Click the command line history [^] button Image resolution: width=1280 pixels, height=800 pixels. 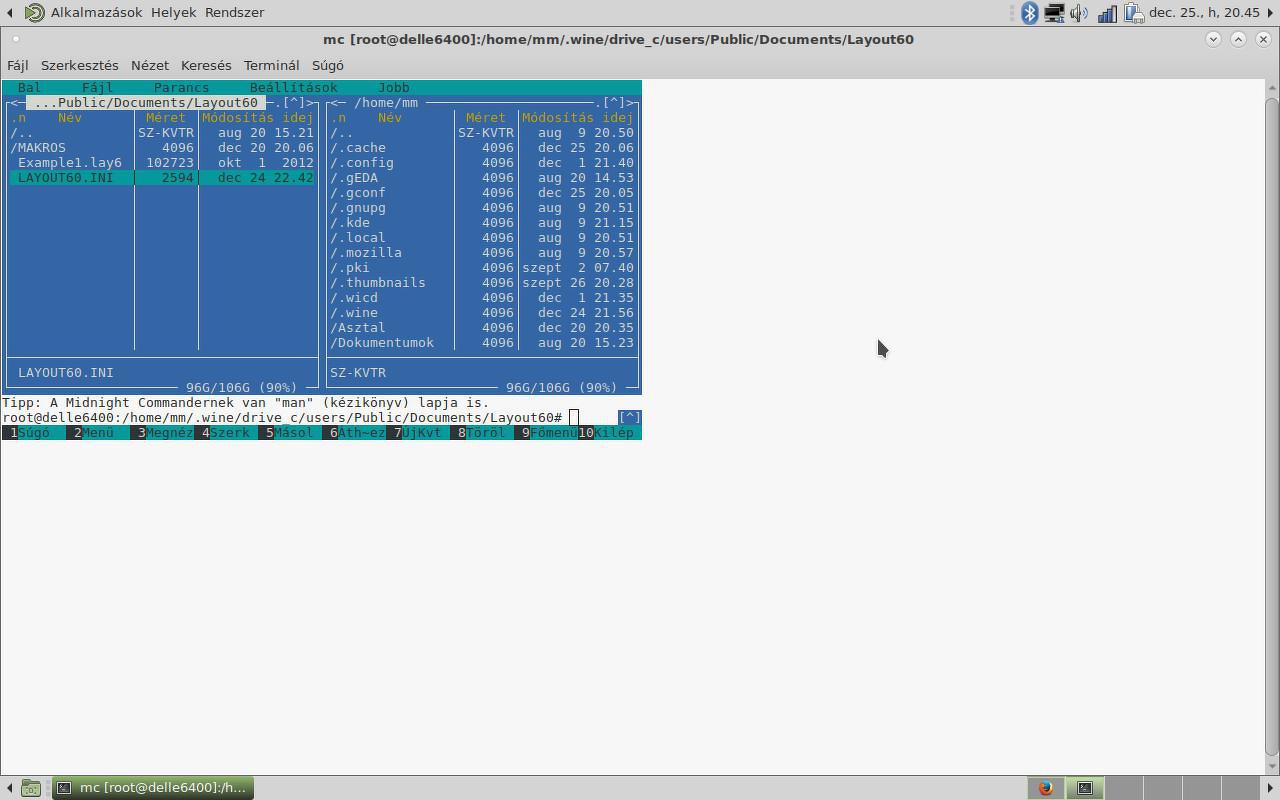click(x=630, y=417)
